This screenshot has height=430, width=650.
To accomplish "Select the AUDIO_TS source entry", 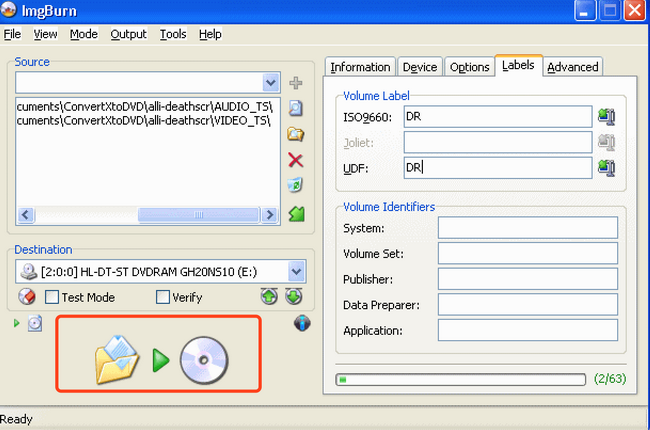I will (x=145, y=107).
